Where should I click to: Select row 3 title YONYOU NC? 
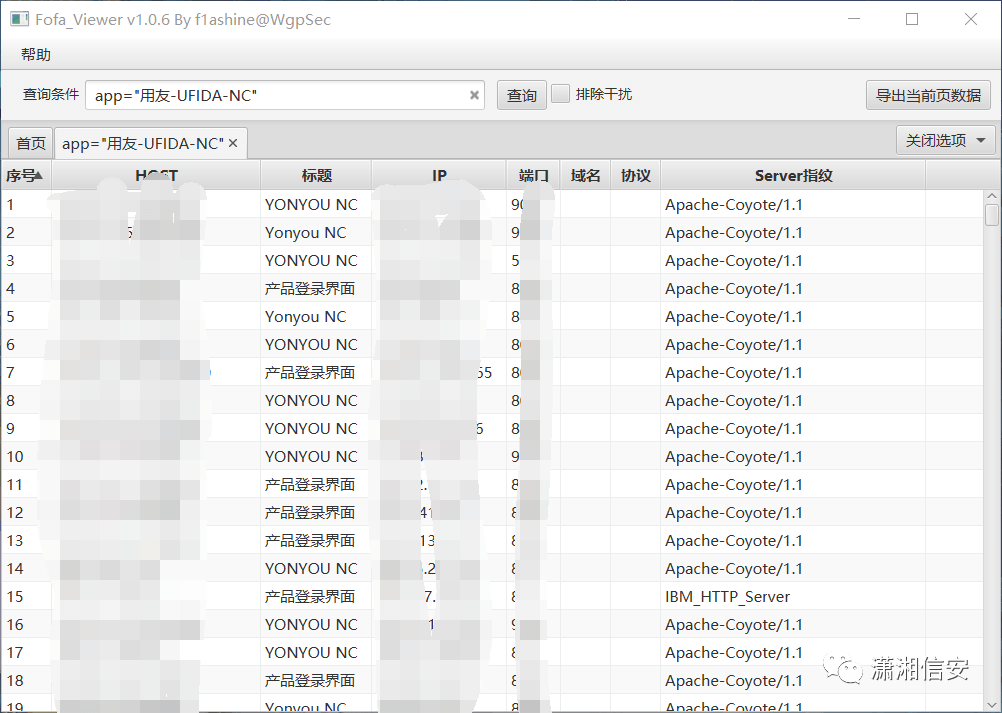(311, 261)
